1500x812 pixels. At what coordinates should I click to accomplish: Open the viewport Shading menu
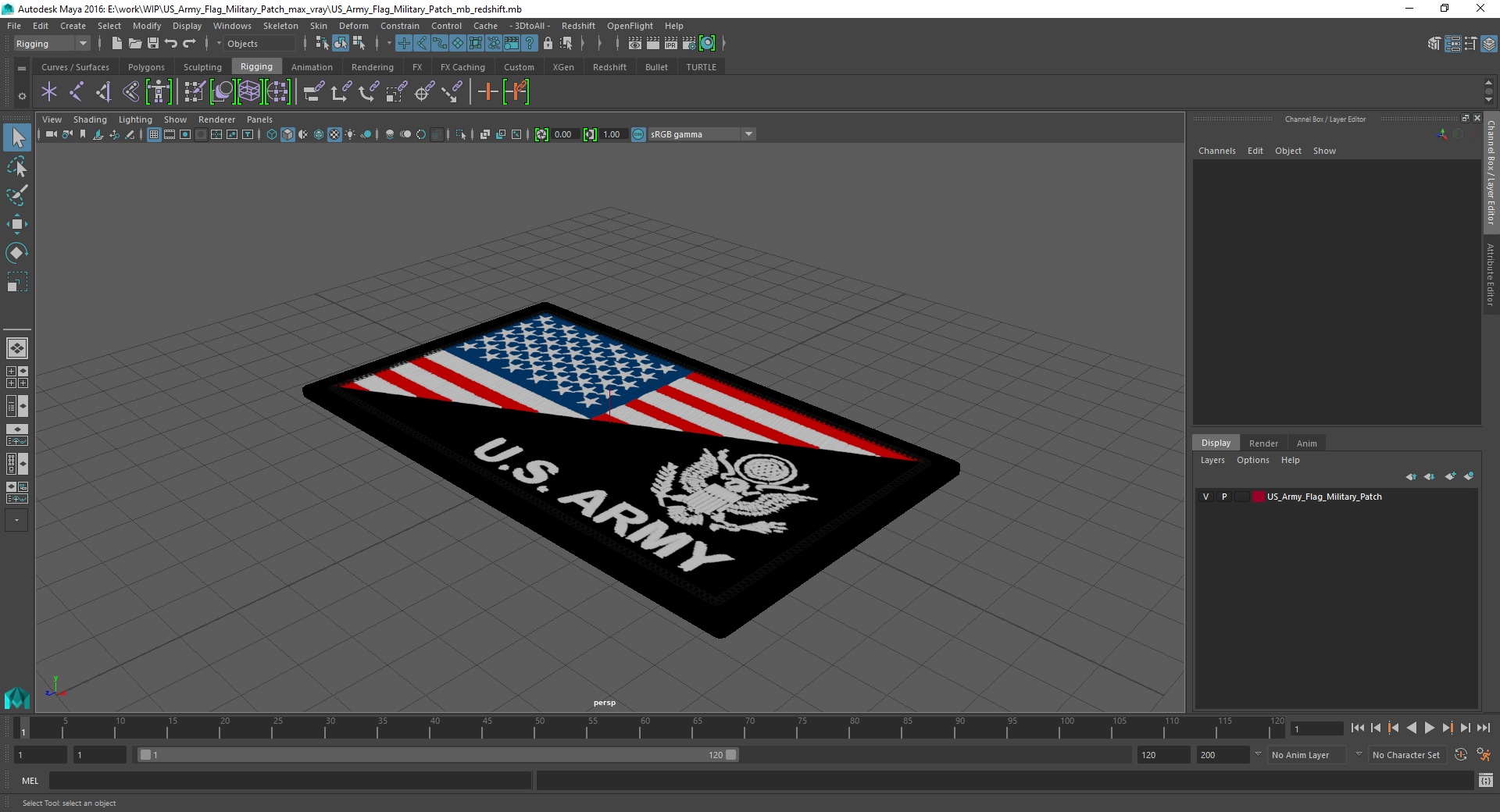pos(90,119)
